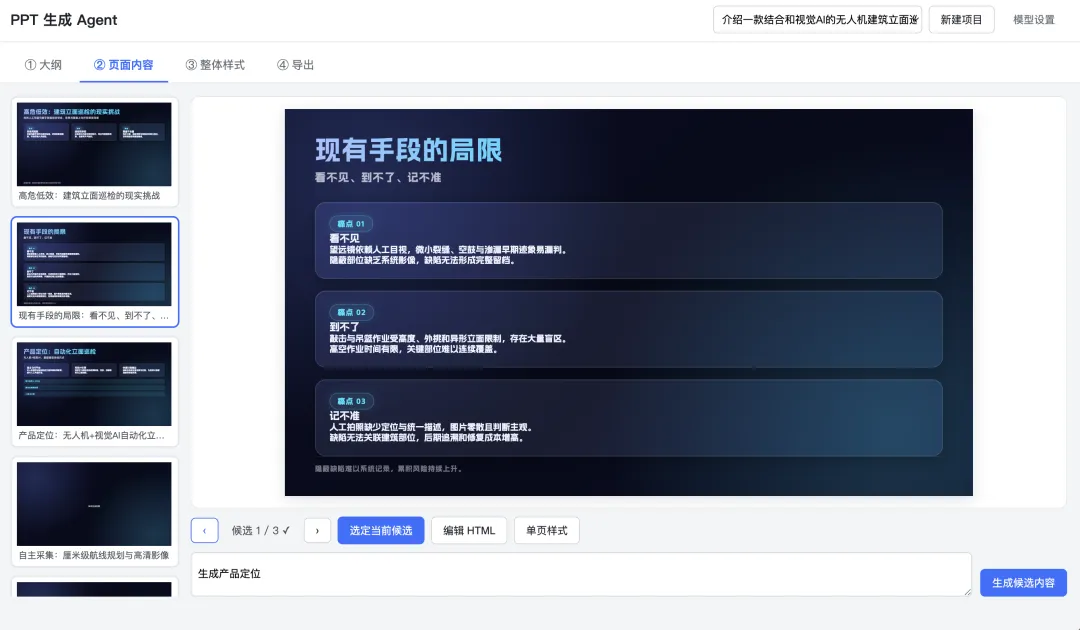Click the 痛点 01 badge in slide

click(351, 224)
